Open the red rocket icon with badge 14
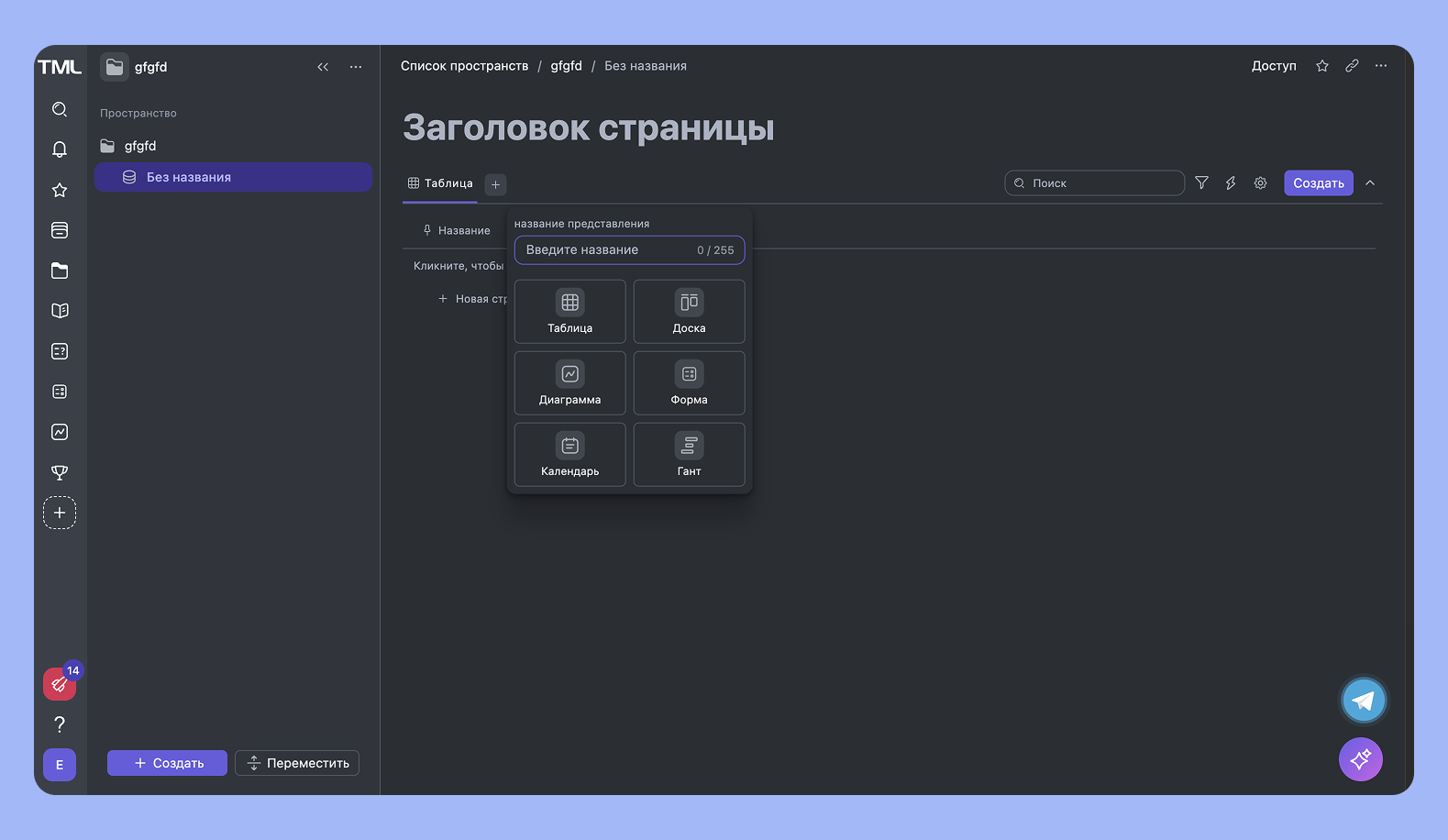Viewport: 1448px width, 840px height. [60, 683]
